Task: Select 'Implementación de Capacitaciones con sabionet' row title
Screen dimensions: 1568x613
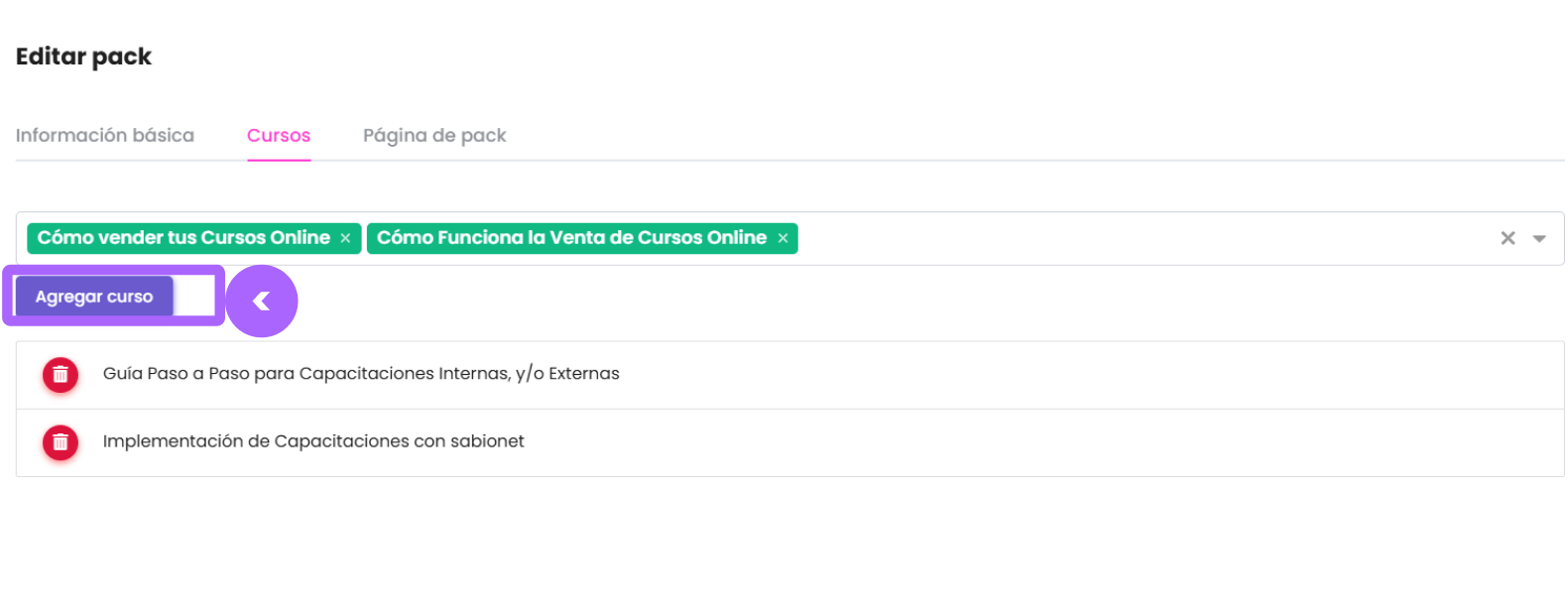Action: pos(313,441)
